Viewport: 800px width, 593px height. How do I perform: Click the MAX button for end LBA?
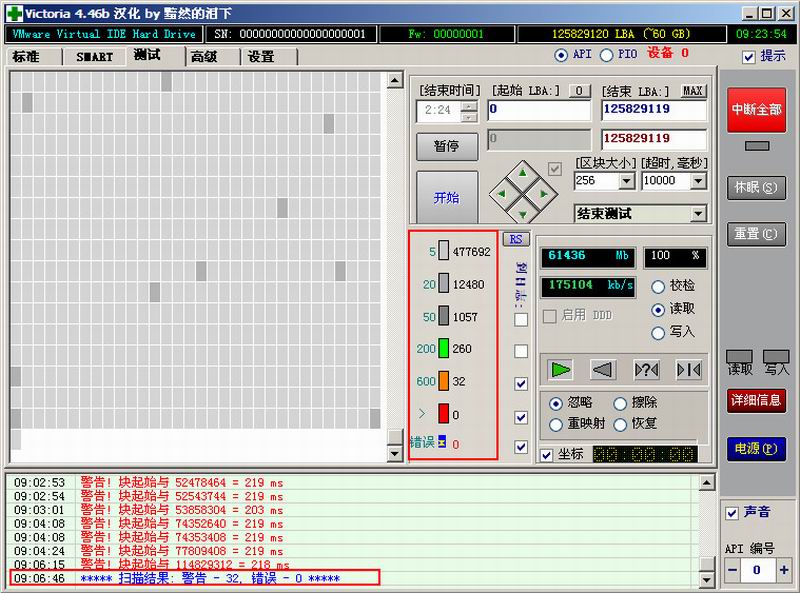pyautogui.click(x=693, y=91)
